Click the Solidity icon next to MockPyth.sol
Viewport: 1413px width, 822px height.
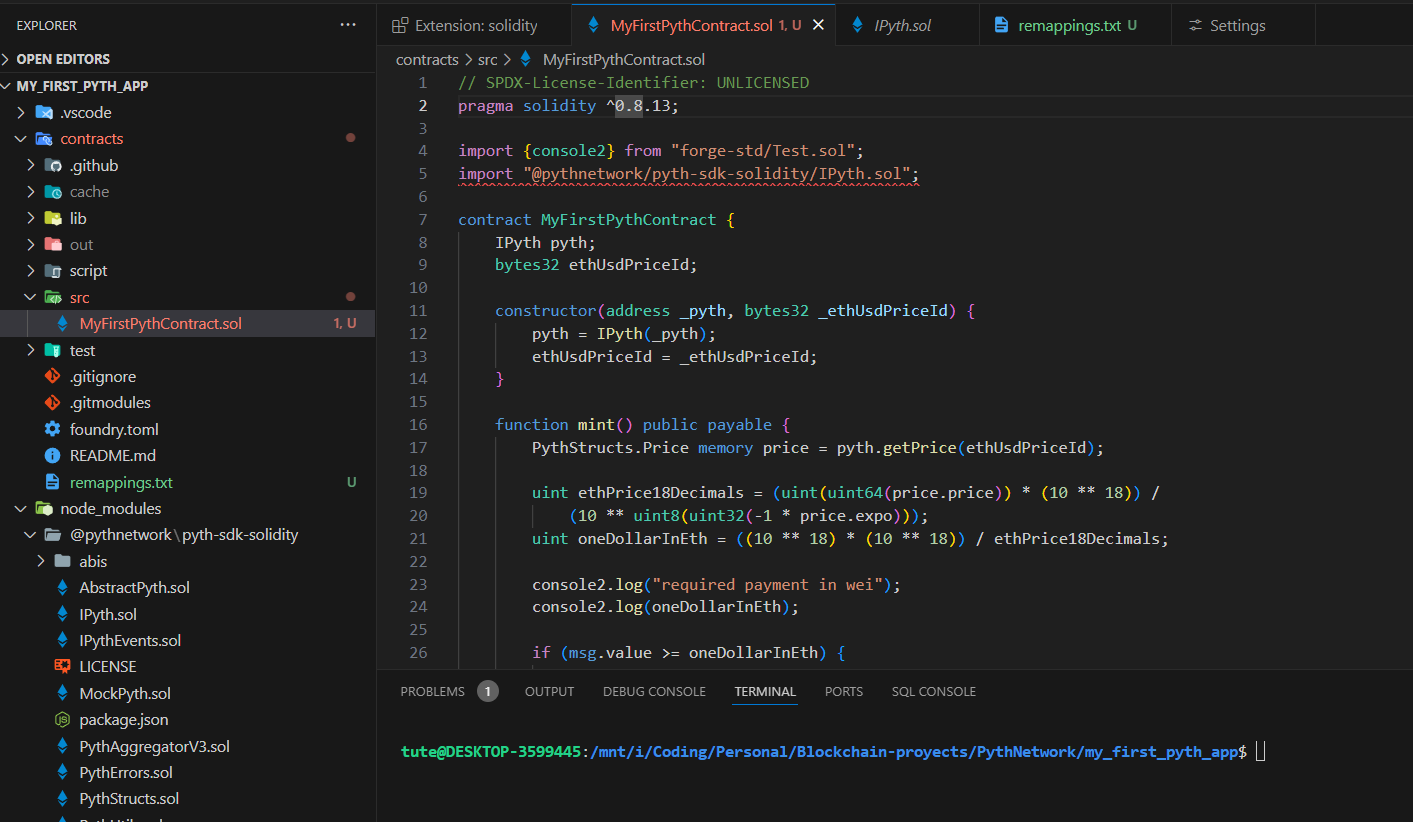[62, 693]
